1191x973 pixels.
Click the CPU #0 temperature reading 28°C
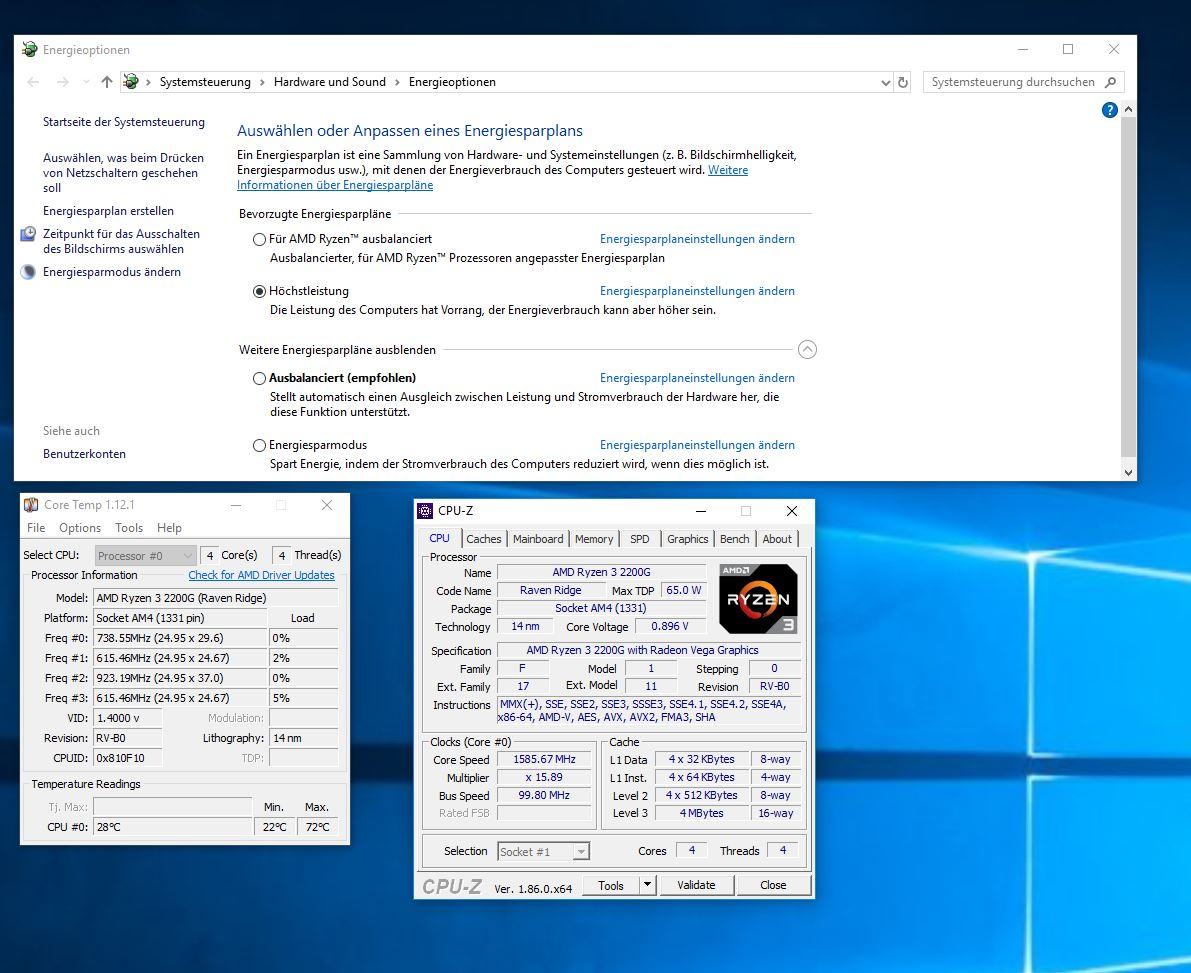click(172, 827)
